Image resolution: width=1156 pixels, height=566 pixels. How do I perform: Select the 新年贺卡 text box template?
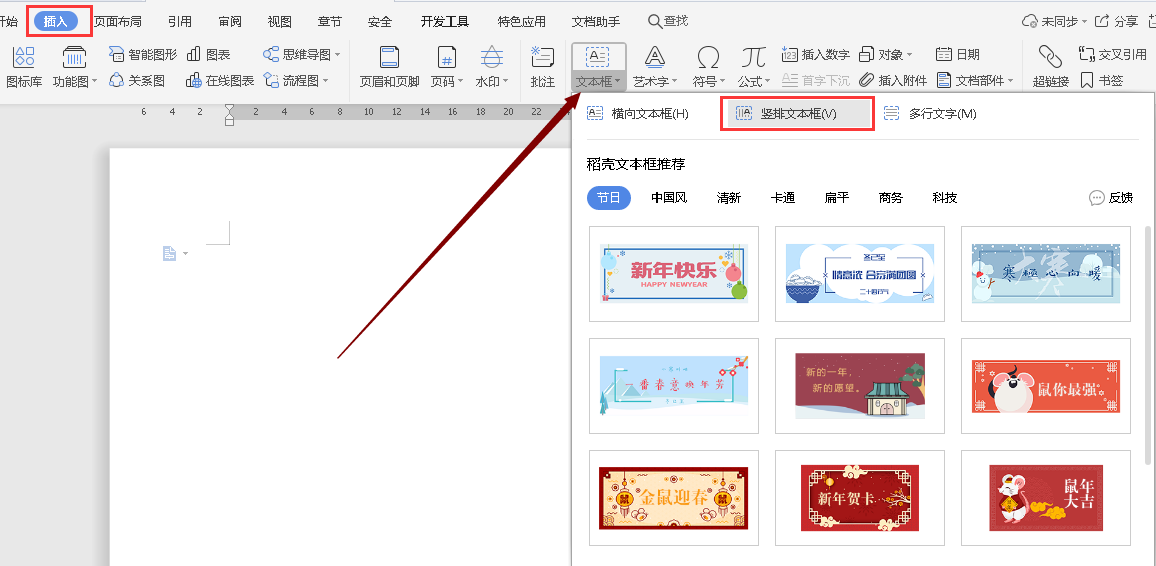tap(860, 497)
